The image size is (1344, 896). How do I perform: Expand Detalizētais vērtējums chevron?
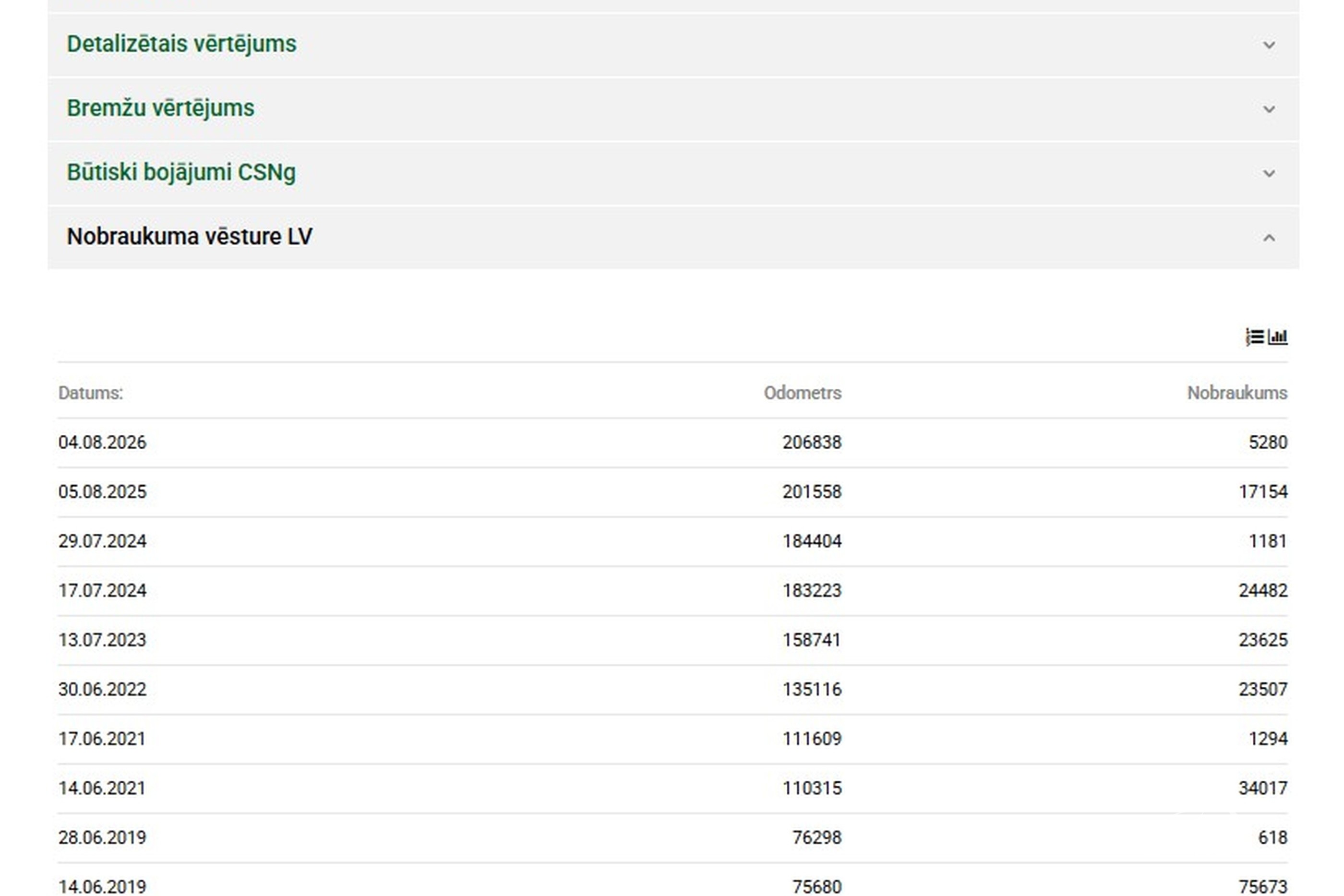coord(1269,45)
